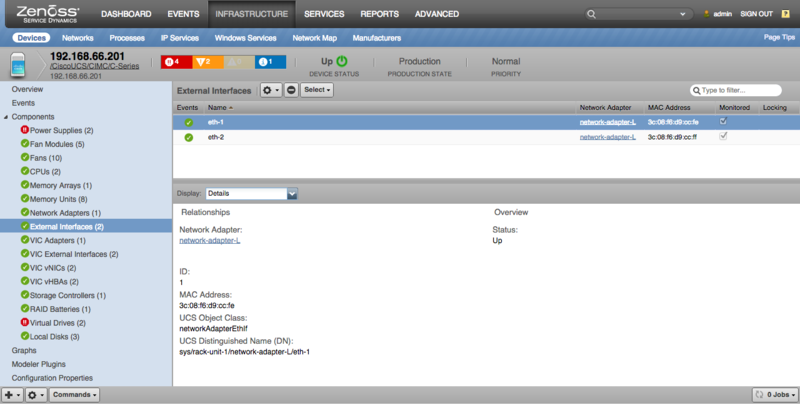Screen dimensions: 800x405
Task: Open the Select dropdown button
Action: point(317,90)
